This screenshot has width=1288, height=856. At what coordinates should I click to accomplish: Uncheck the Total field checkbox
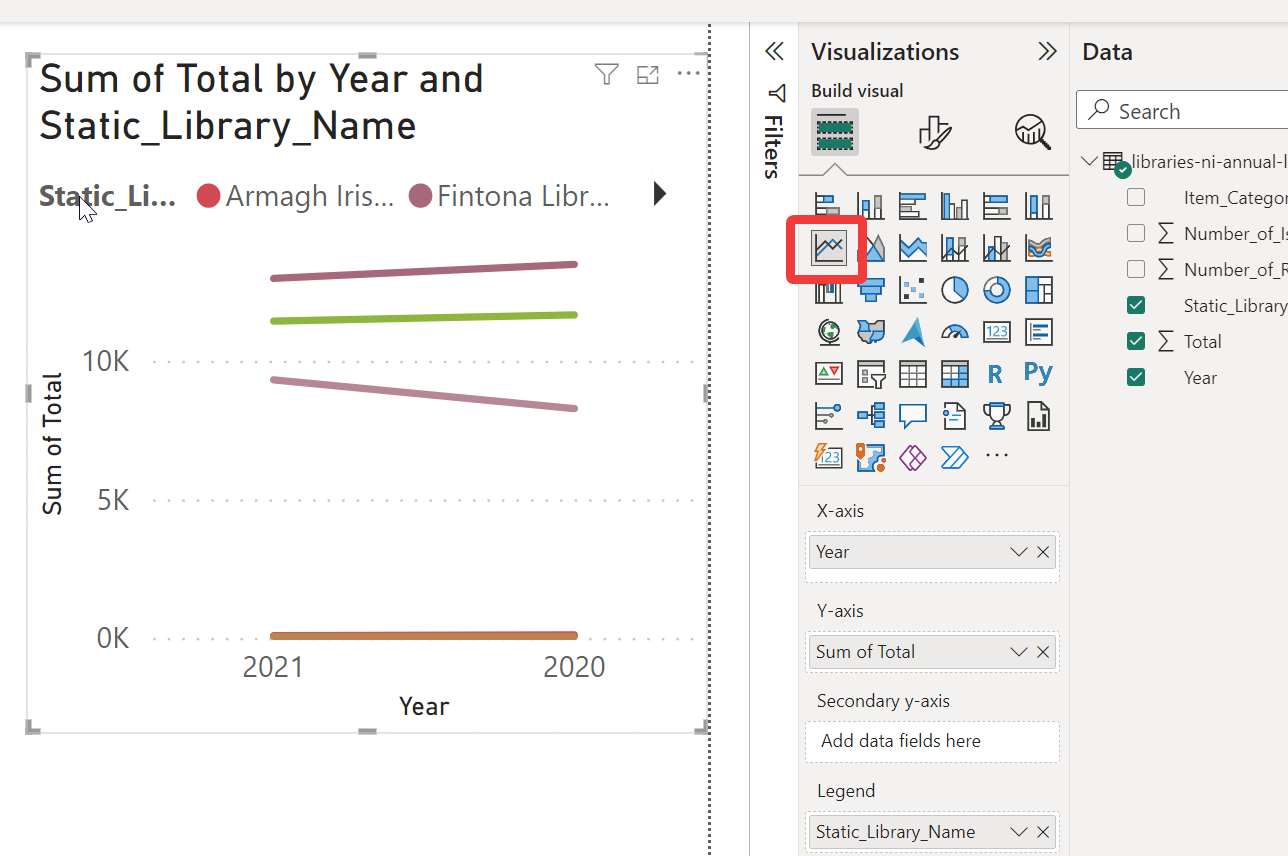[x=1136, y=341]
